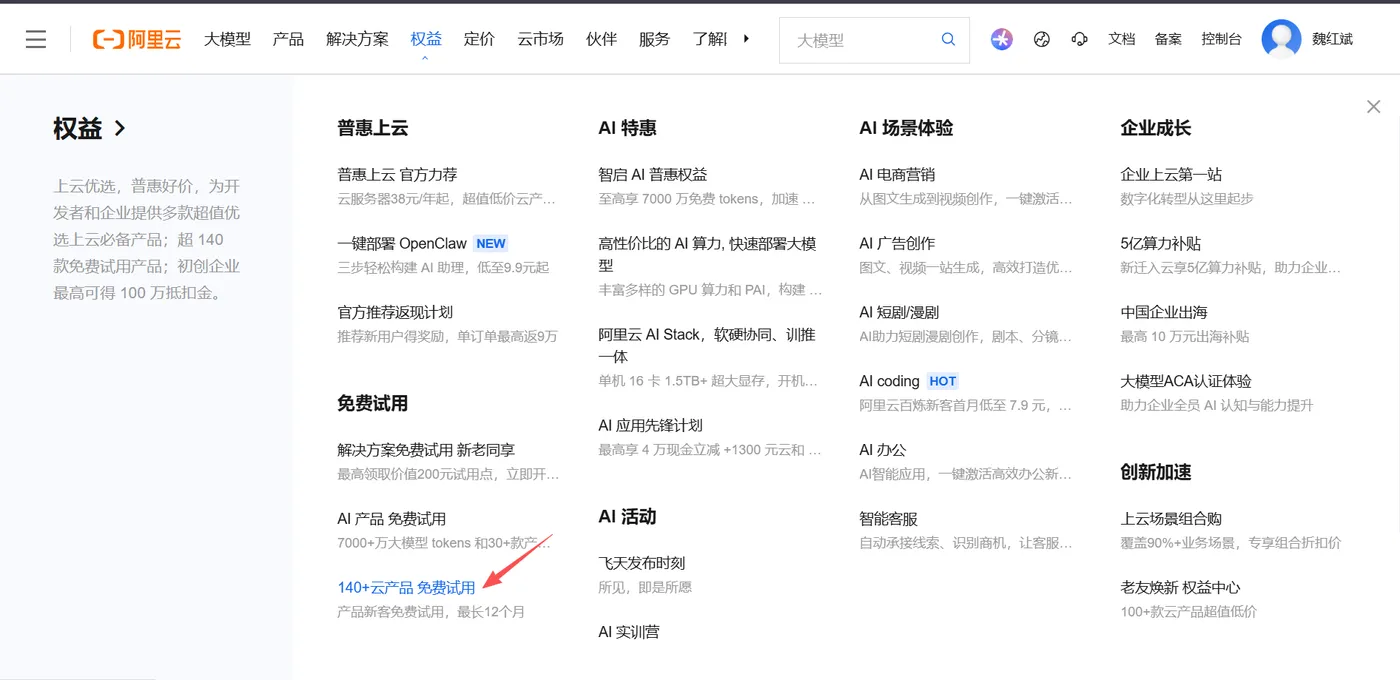Open 飞天发布时刻 link
The width and height of the screenshot is (1400, 680).
coord(641,563)
